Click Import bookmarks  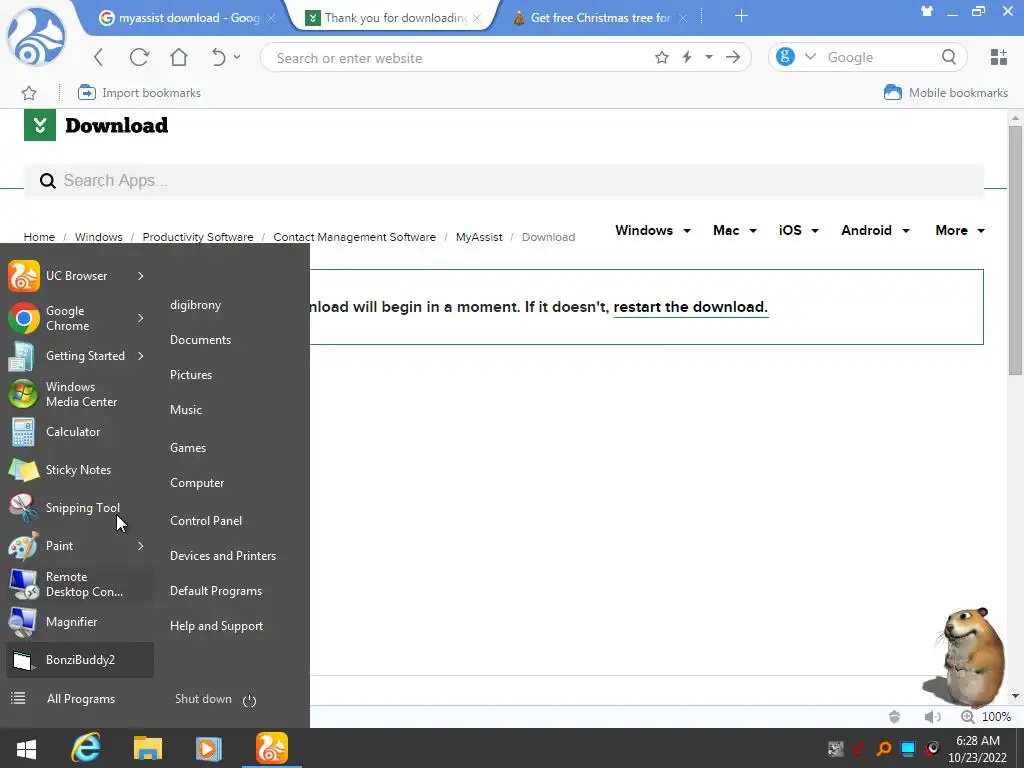[139, 93]
